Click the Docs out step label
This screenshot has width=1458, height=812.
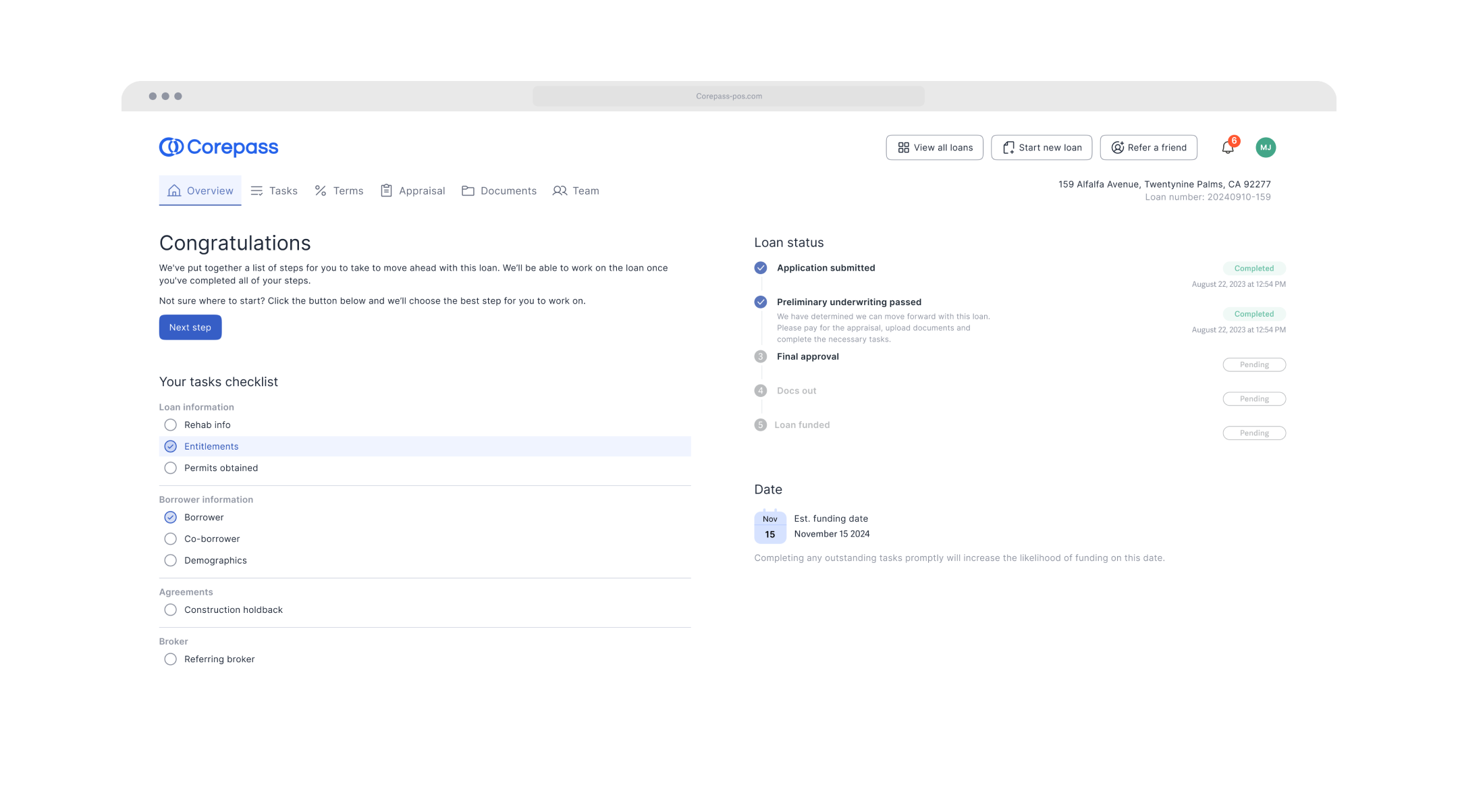click(796, 391)
